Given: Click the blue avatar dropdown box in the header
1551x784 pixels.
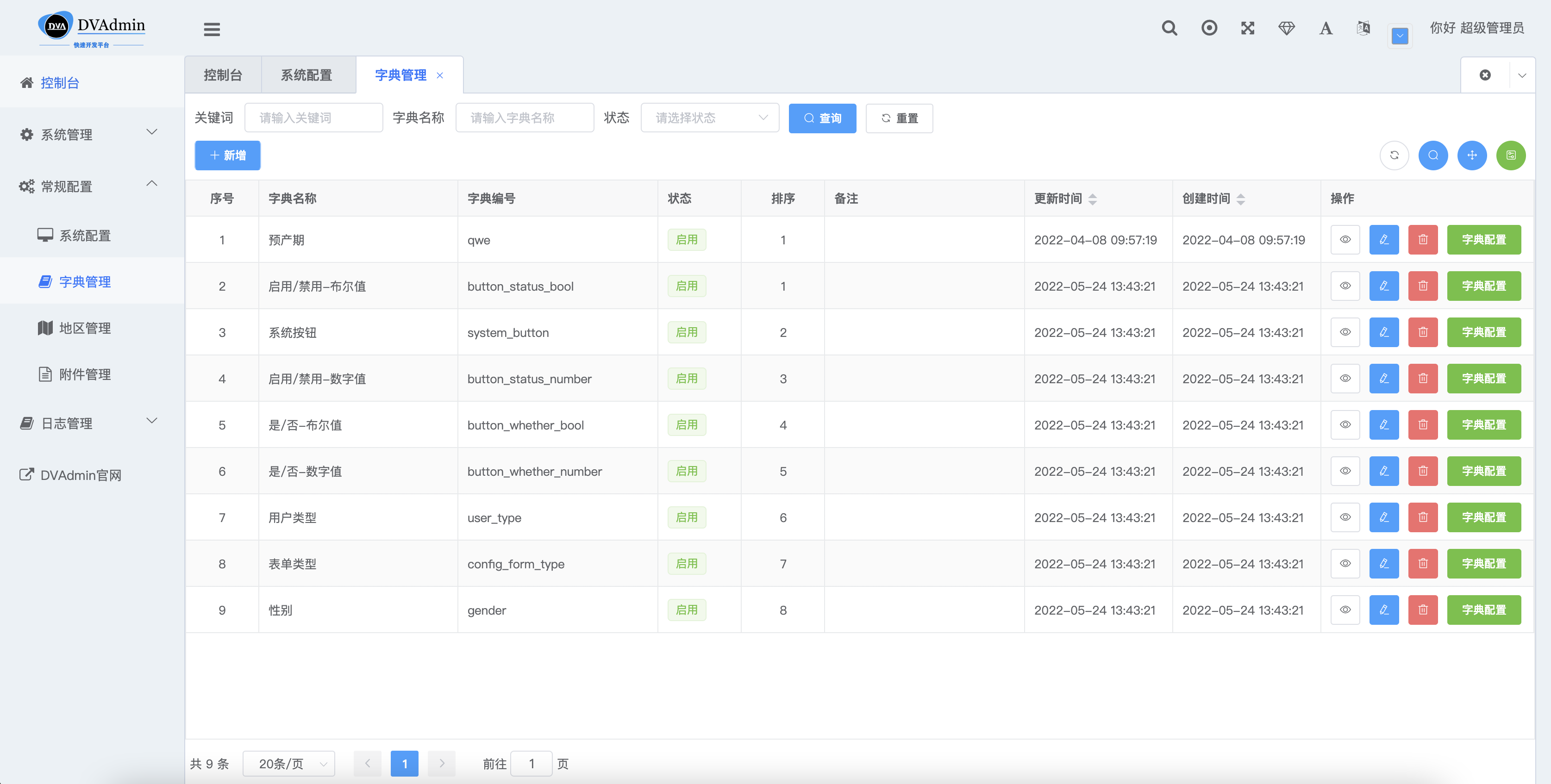Looking at the screenshot, I should tap(1400, 36).
